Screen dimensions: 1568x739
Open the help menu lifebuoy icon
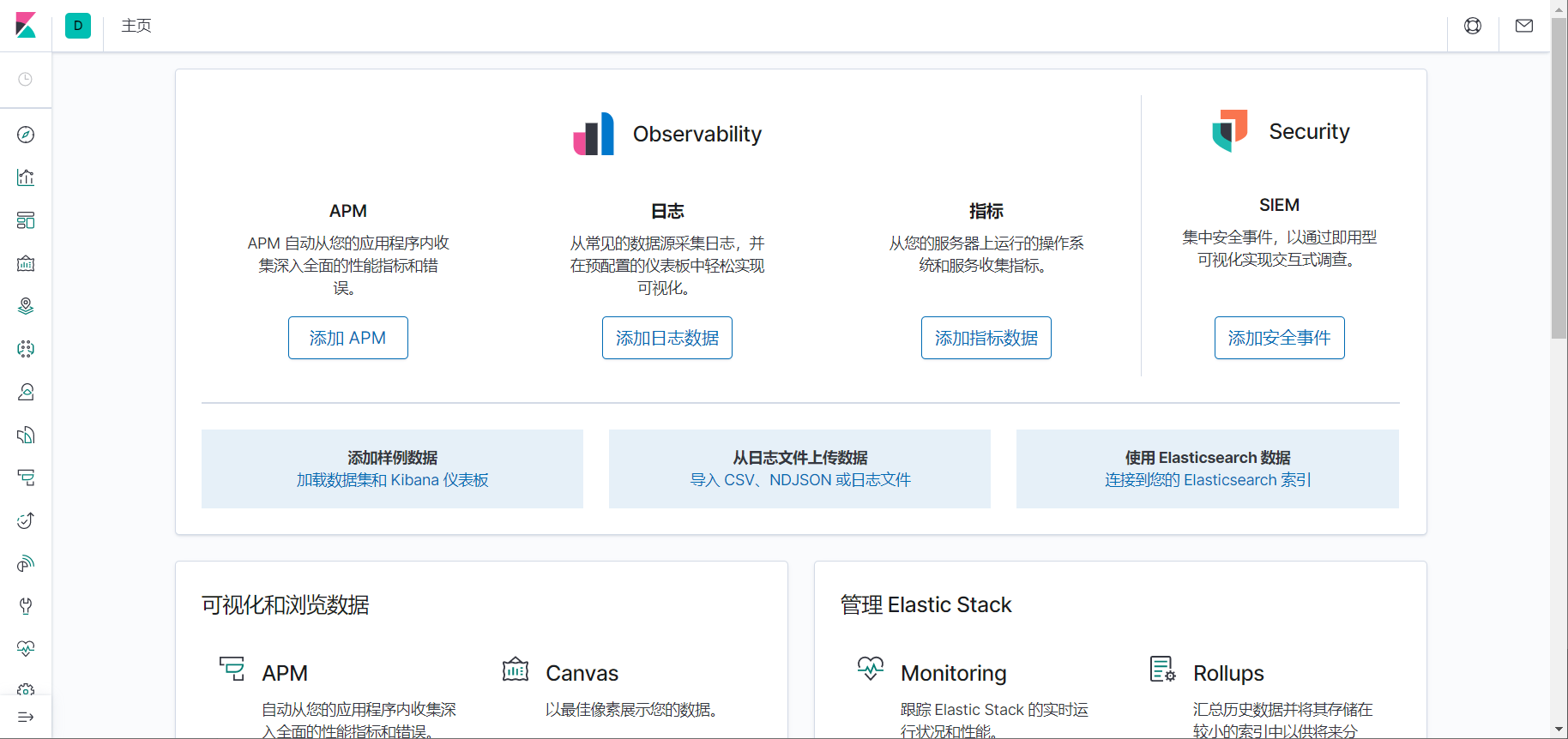(x=1473, y=26)
